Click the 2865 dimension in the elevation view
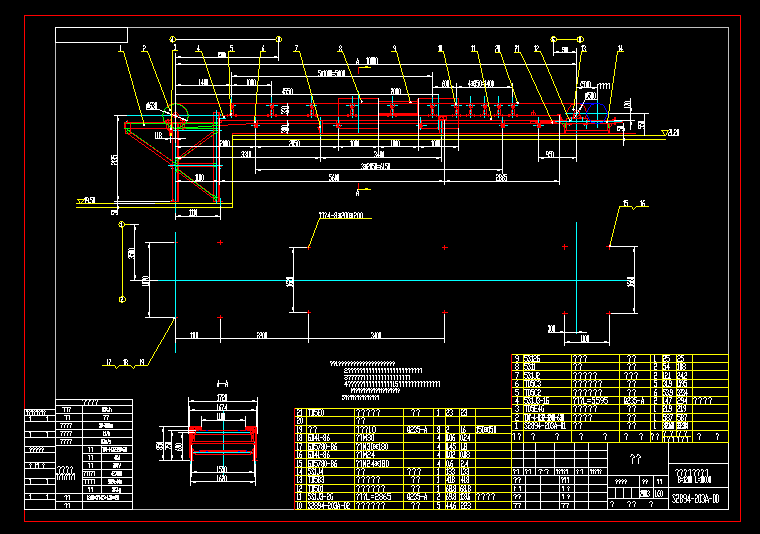This screenshot has width=760, height=534. click(x=501, y=177)
